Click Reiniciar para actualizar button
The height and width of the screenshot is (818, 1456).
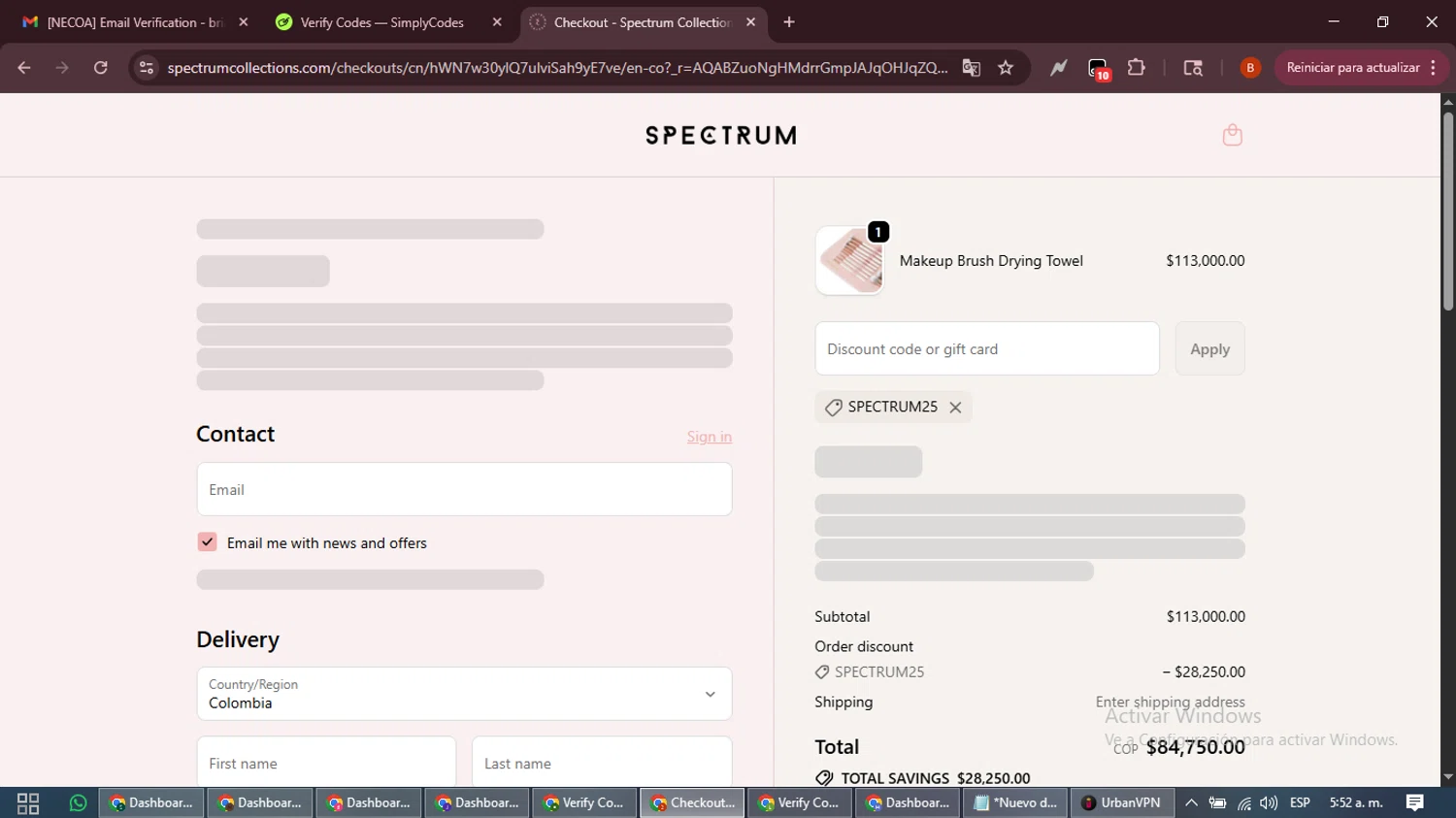[1352, 68]
